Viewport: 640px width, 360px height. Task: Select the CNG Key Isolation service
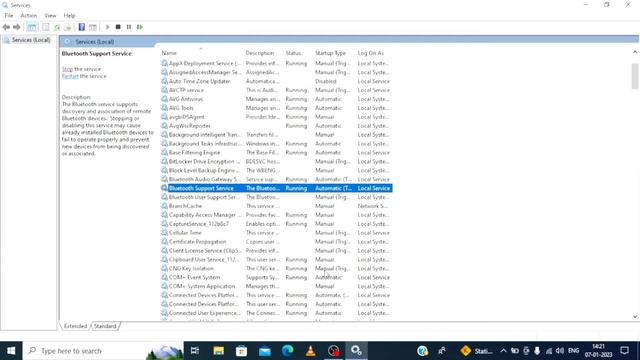click(276, 269)
